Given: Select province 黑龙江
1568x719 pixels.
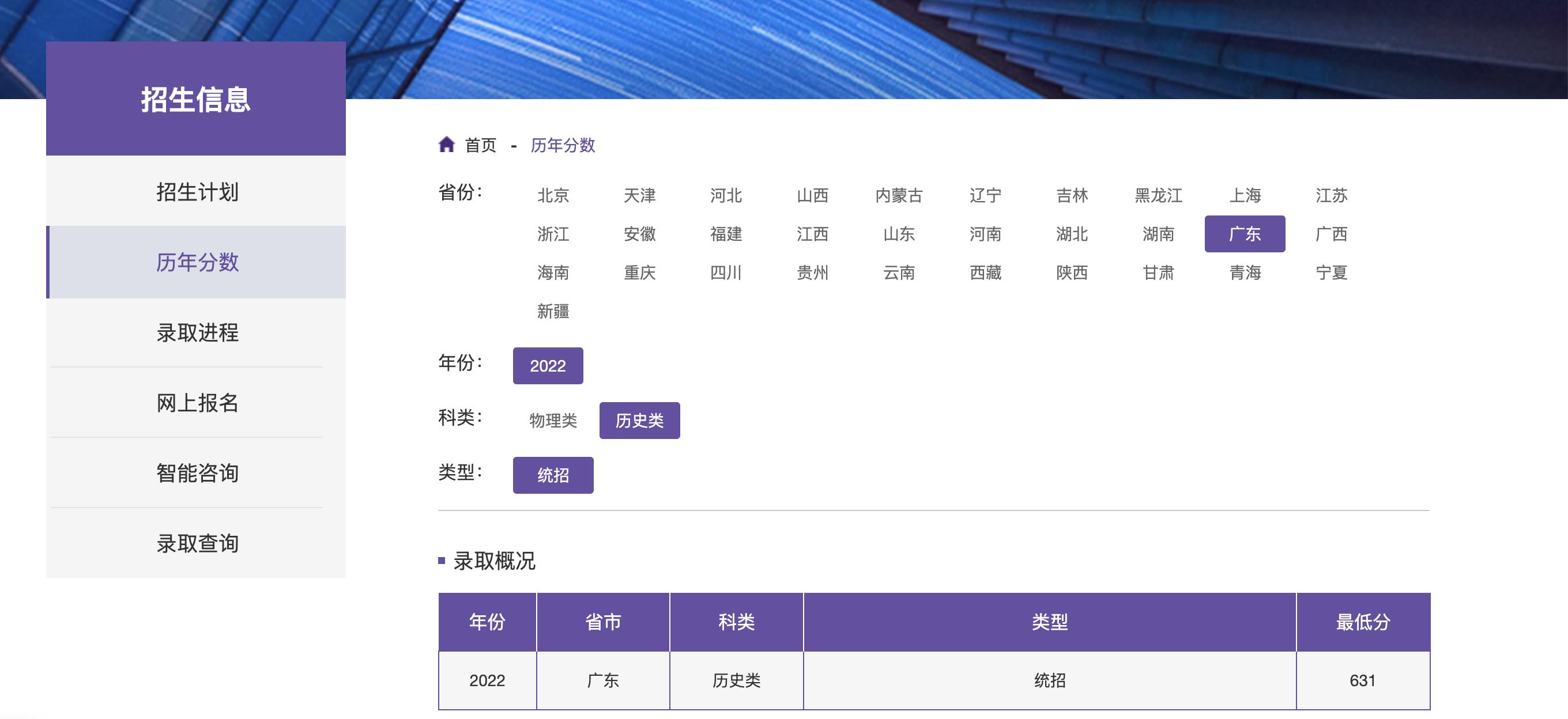Looking at the screenshot, I should [1158, 195].
